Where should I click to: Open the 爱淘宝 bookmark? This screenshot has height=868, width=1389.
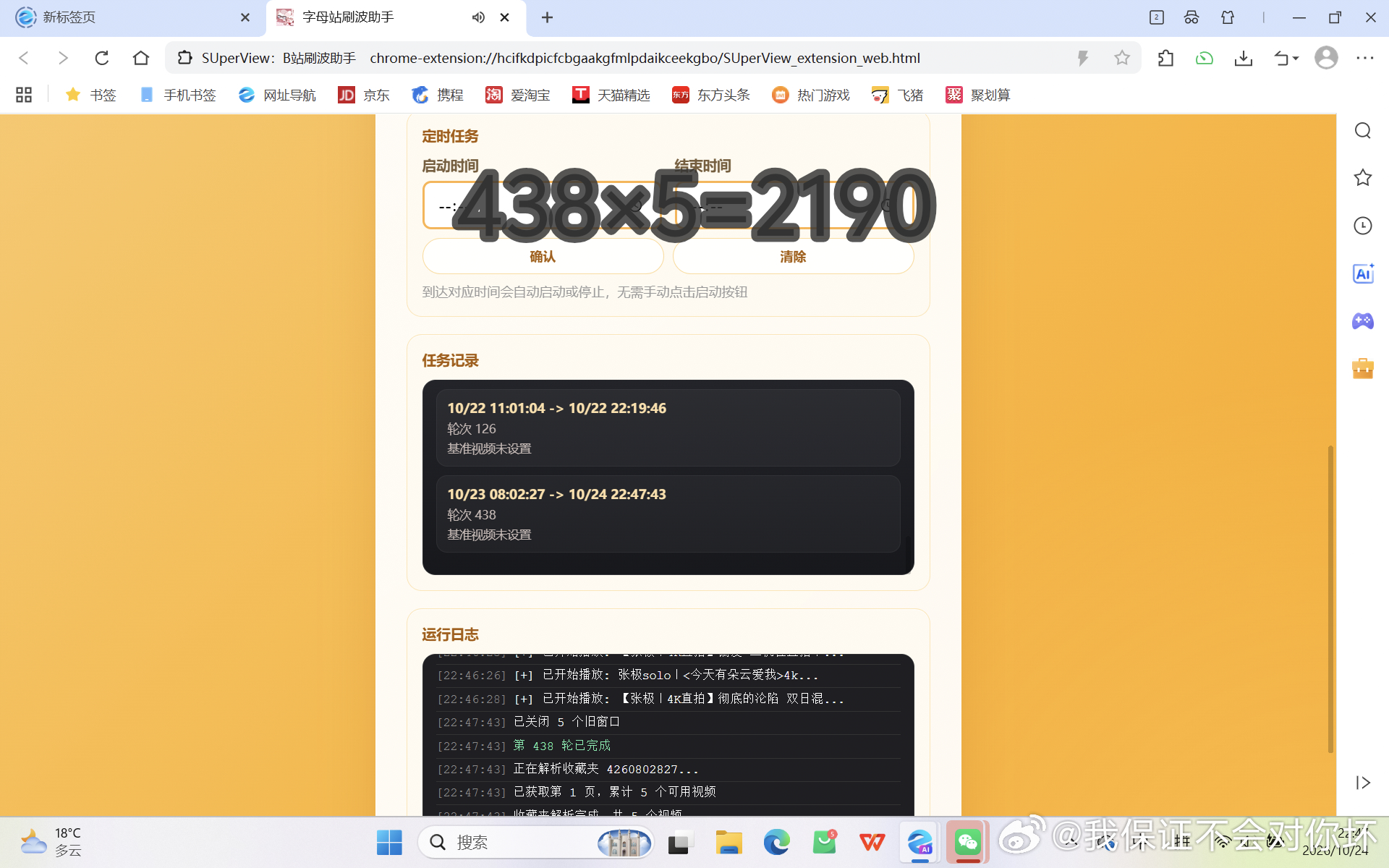(x=518, y=95)
